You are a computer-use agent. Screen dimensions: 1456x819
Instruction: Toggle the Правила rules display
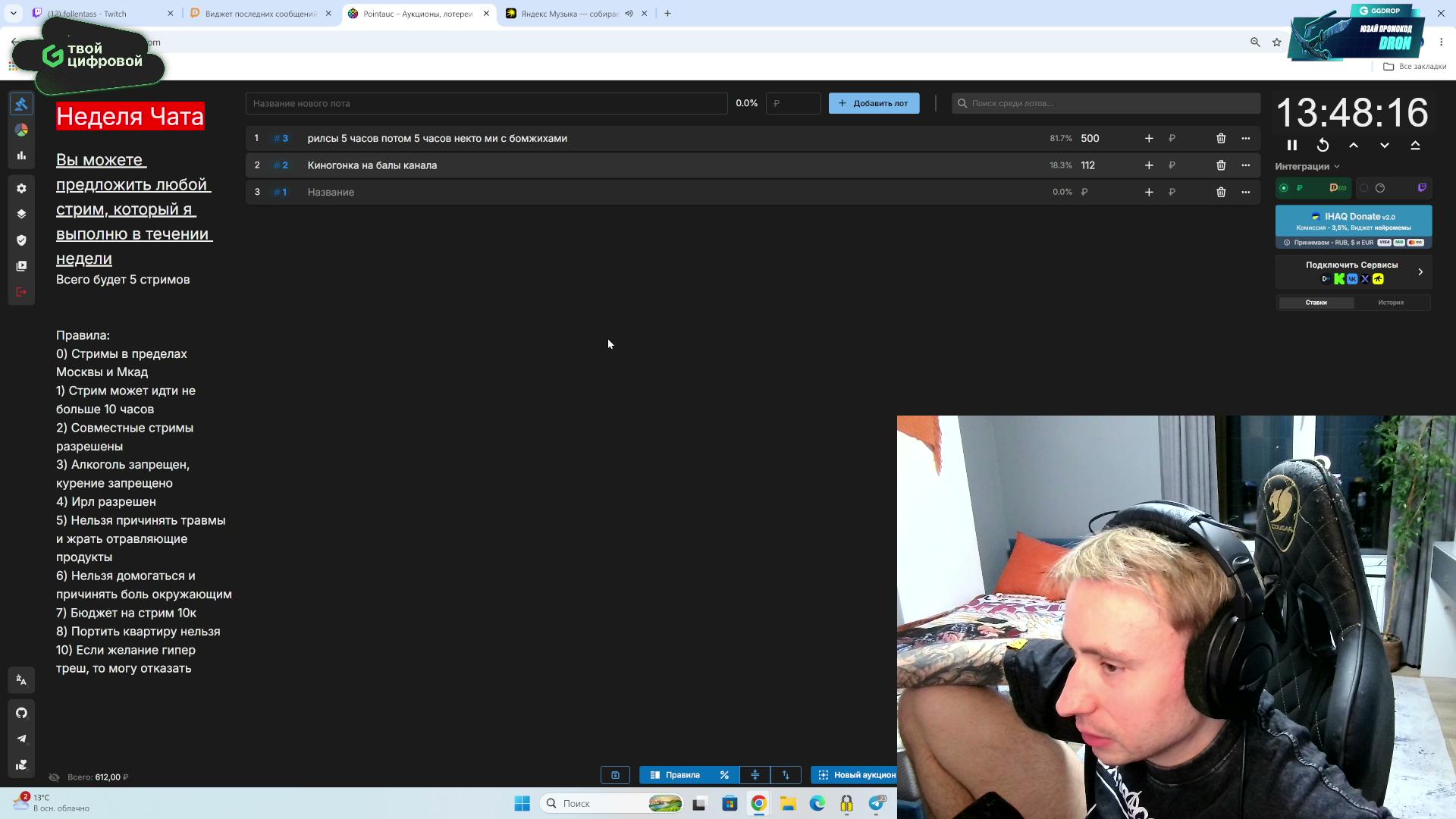(675, 775)
